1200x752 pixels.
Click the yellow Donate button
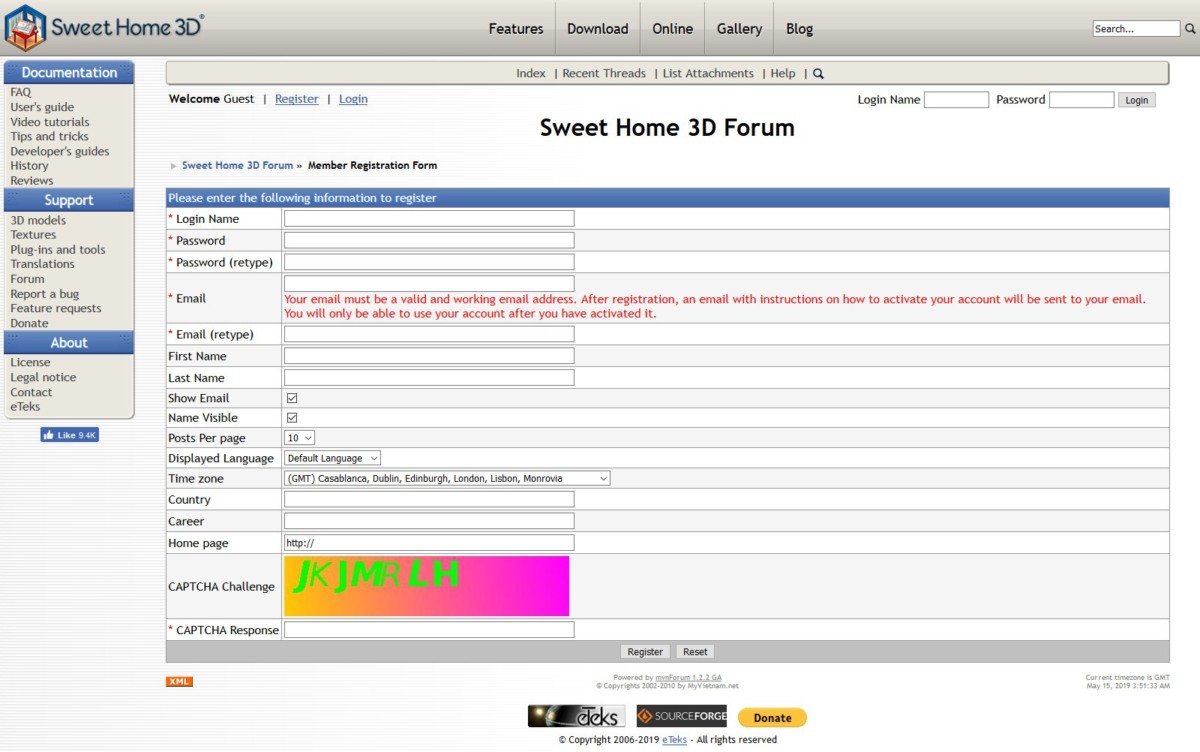point(772,718)
